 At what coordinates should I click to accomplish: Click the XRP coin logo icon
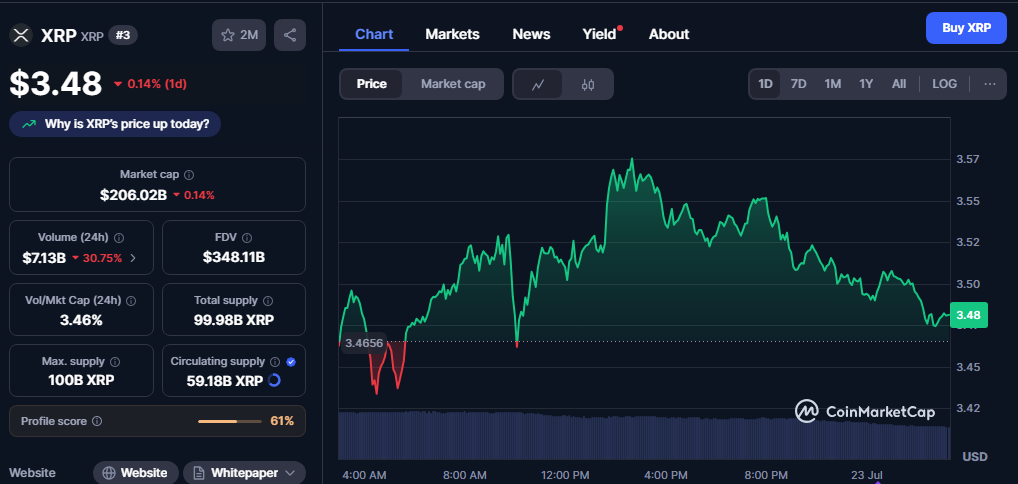pyautogui.click(x=21, y=35)
